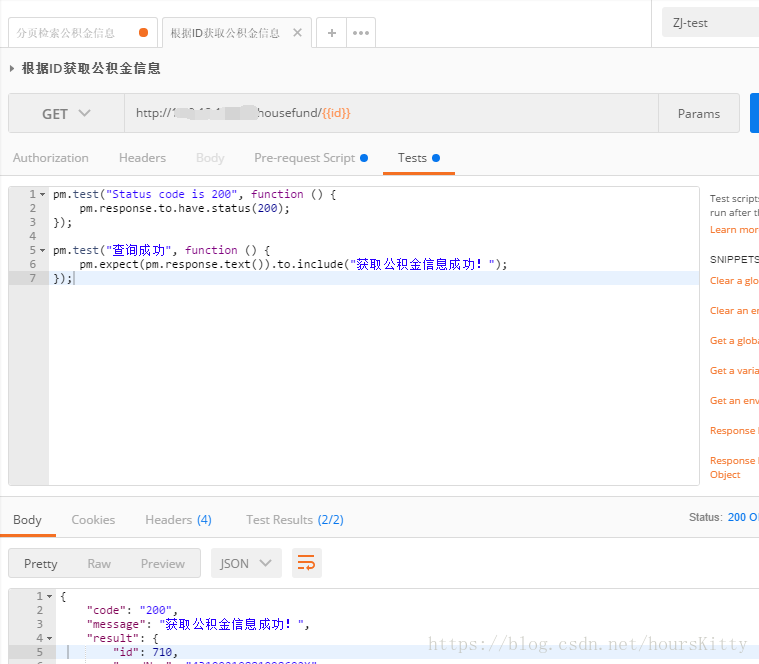Click the blue Send button edge
This screenshot has height=664, width=759.
point(754,113)
